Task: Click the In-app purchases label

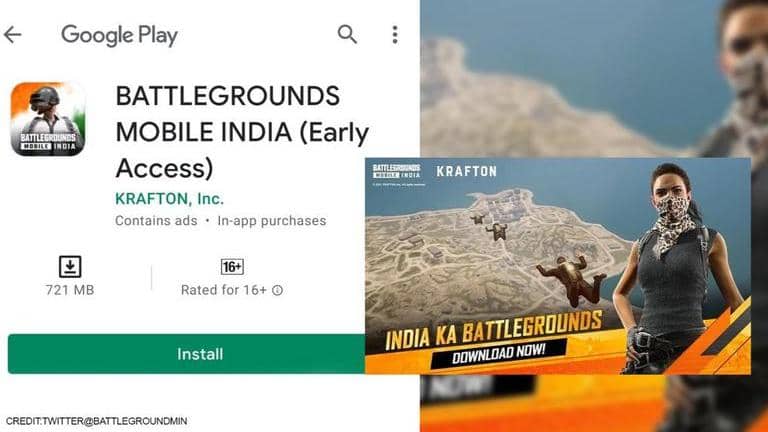Action: pos(272,221)
